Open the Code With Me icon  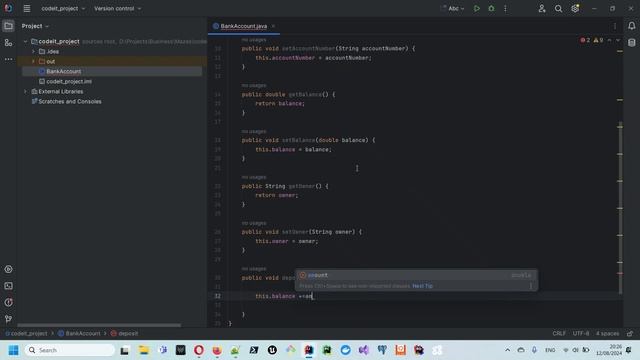[x=542, y=9]
